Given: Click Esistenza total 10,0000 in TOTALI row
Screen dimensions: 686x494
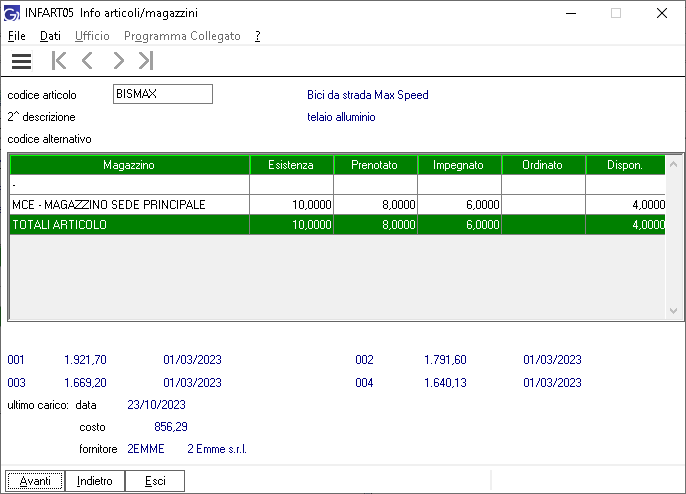Looking at the screenshot, I should pos(312,225).
